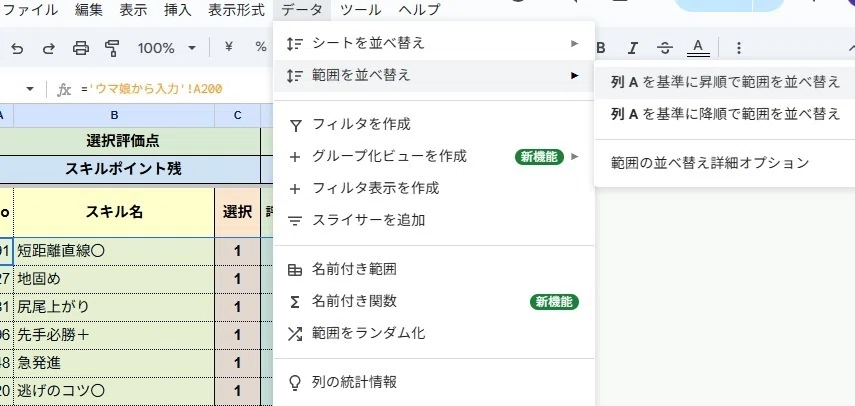The image size is (855, 406).
Task: Open the ツール menu
Action: click(x=360, y=10)
